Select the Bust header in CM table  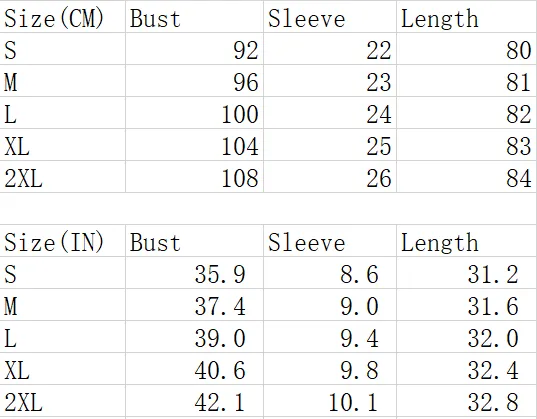pos(195,17)
